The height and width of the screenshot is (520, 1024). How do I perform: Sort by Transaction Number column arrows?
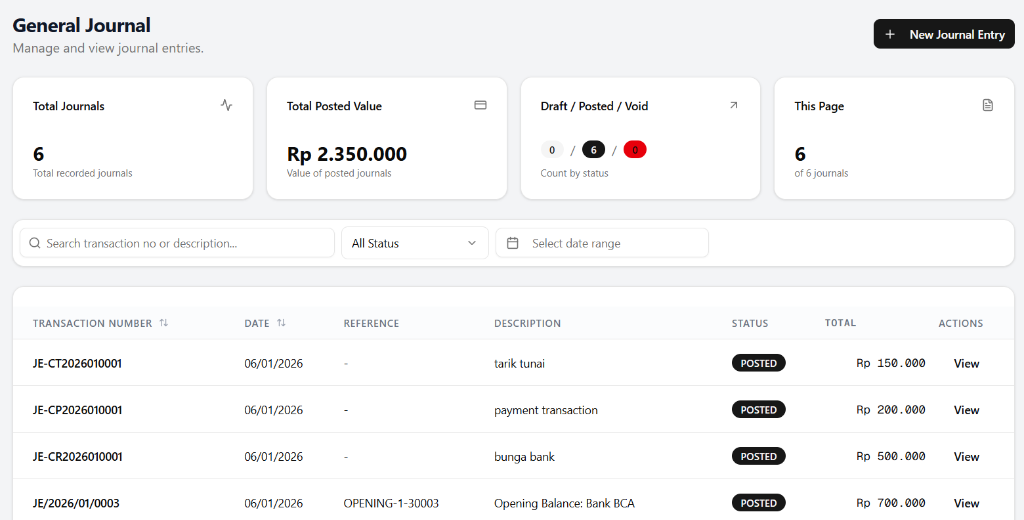164,323
